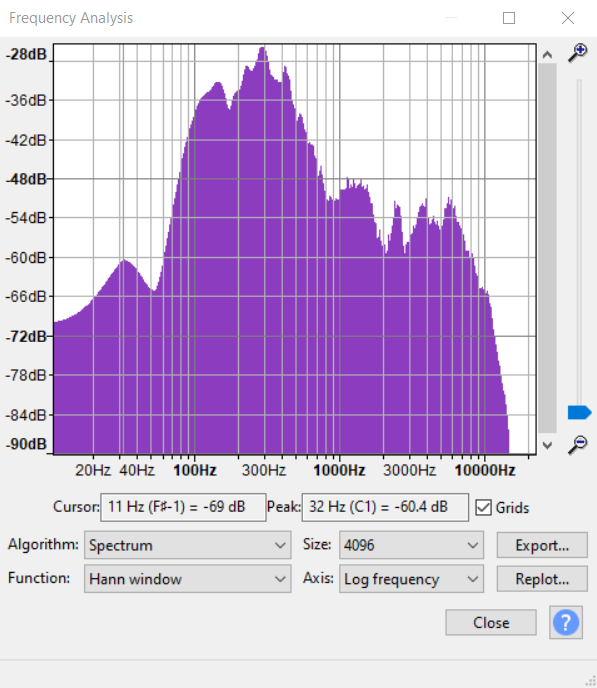Click the Close button
The height and width of the screenshot is (688, 597).
coord(491,622)
